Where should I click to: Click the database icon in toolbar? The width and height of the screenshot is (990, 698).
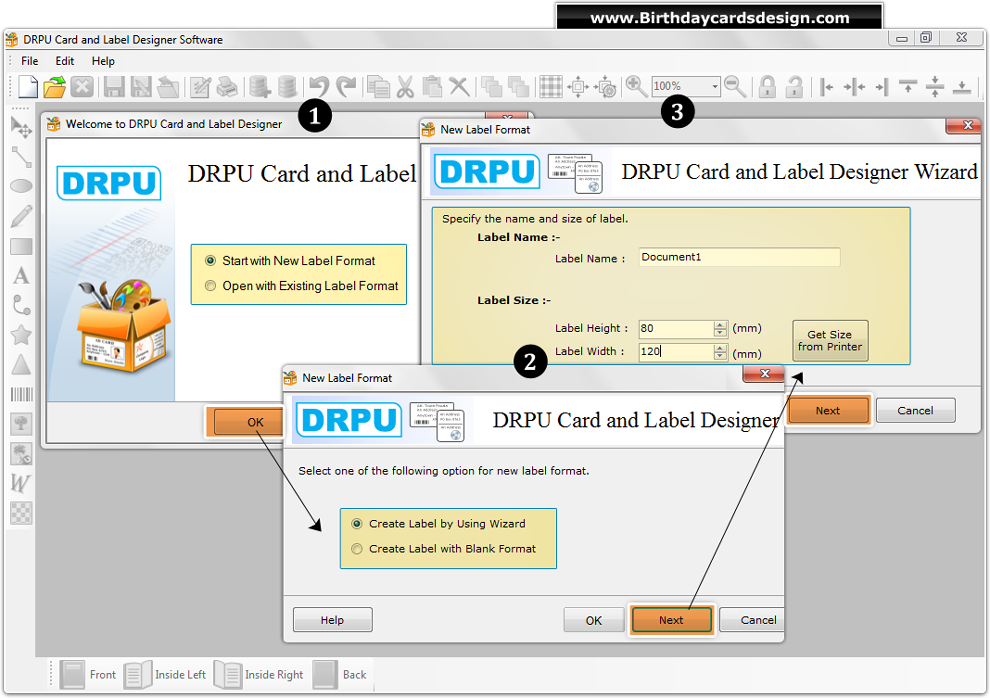coord(287,86)
